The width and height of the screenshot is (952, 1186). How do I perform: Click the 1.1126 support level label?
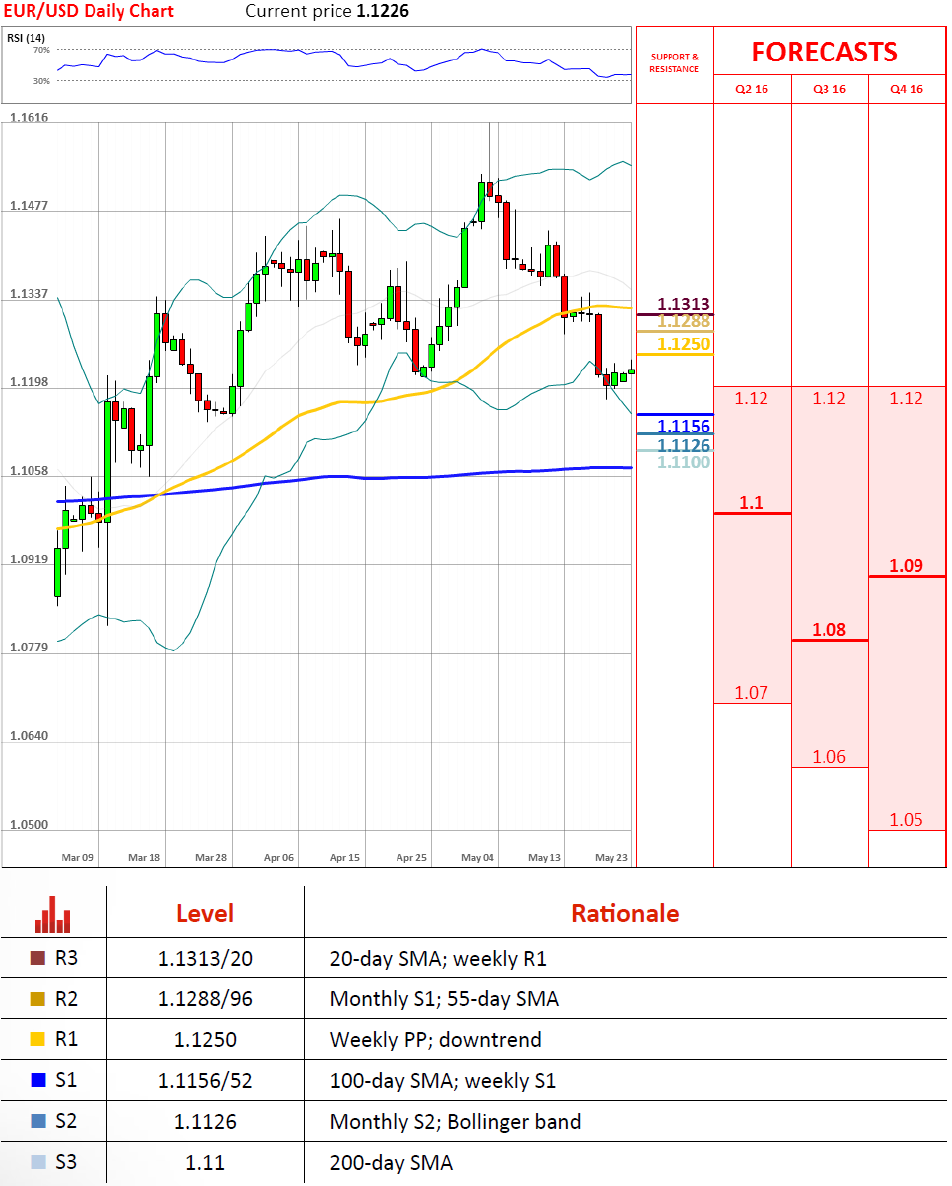click(684, 446)
